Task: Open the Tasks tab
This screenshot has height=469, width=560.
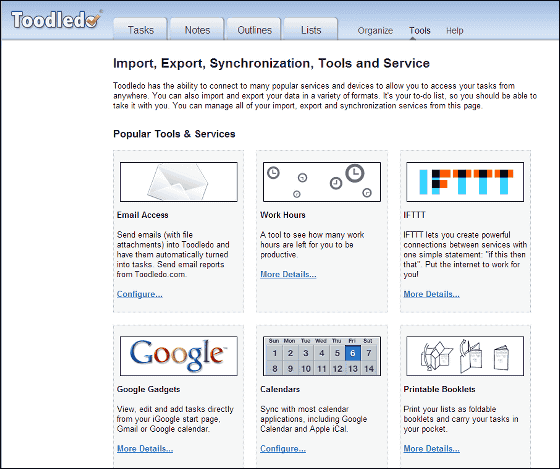Action: [x=140, y=29]
